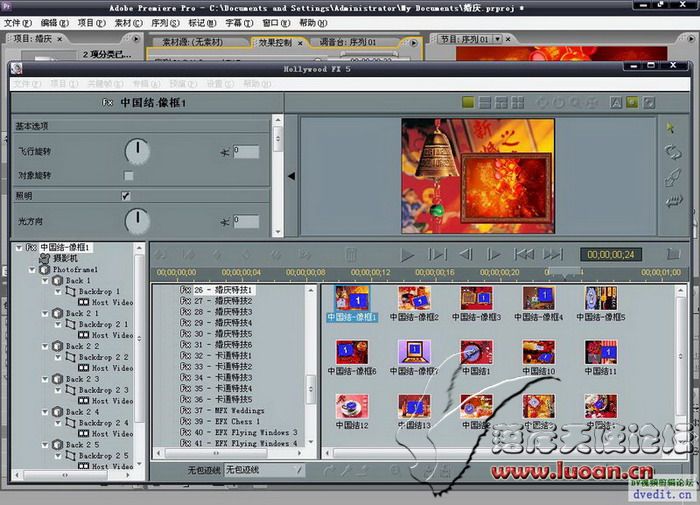The height and width of the screenshot is (505, 700).
Task: Play the Hollywood FX preview
Action: point(407,255)
